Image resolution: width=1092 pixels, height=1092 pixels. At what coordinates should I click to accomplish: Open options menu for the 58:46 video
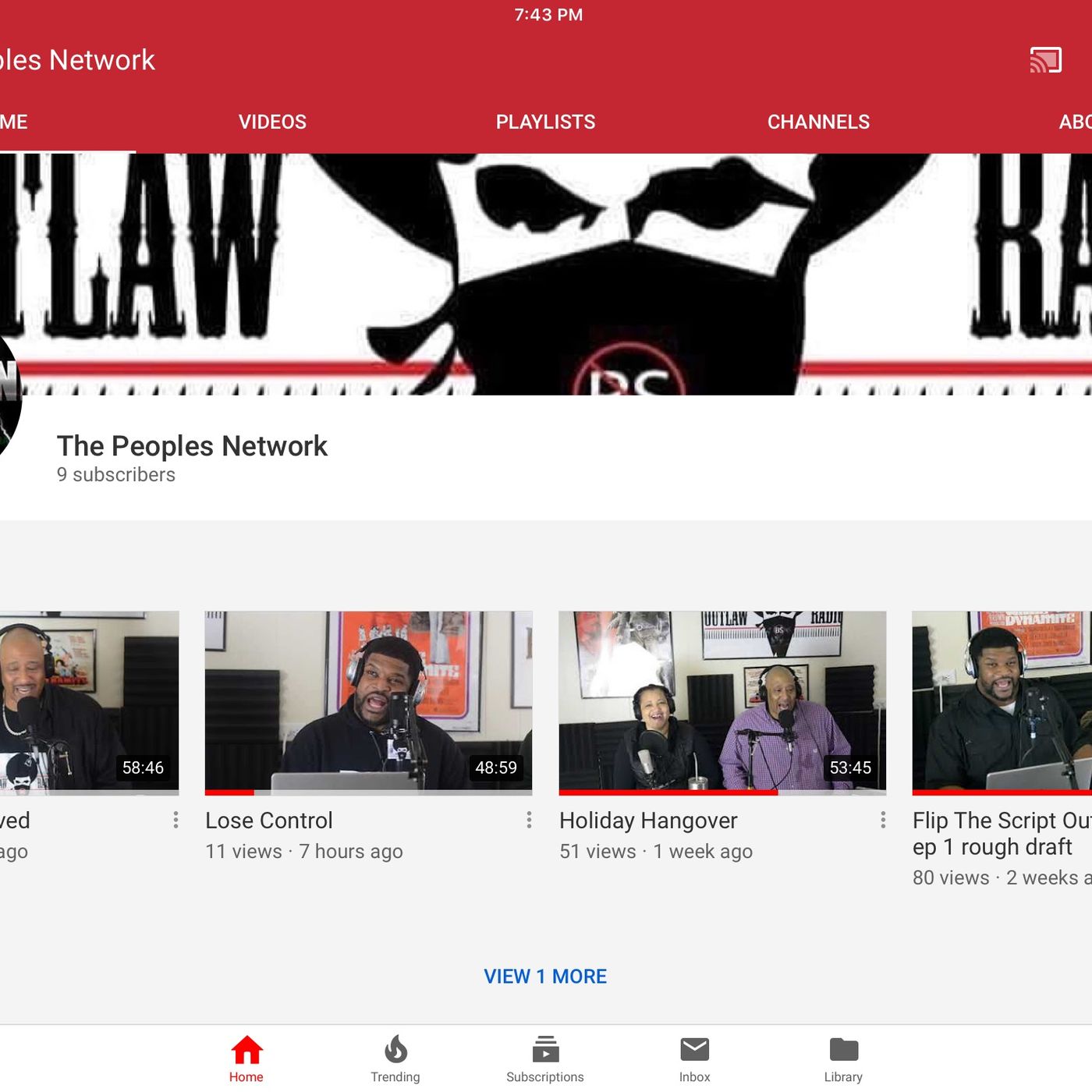click(175, 820)
